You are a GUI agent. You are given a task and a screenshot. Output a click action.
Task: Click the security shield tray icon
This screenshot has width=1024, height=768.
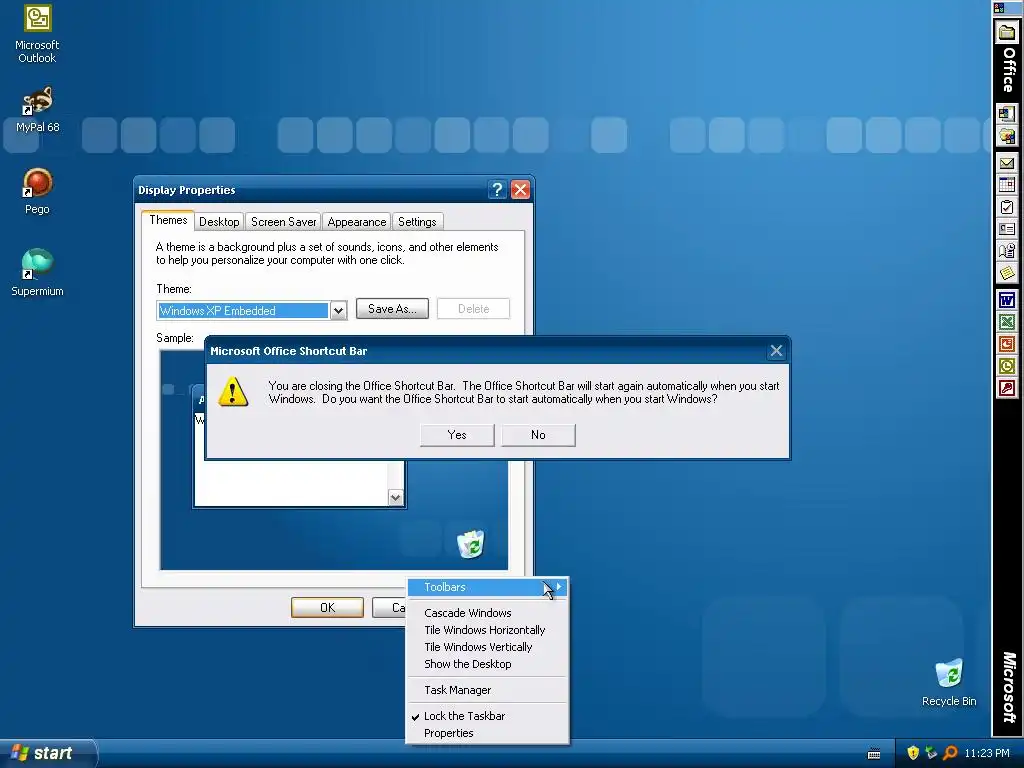(x=913, y=753)
